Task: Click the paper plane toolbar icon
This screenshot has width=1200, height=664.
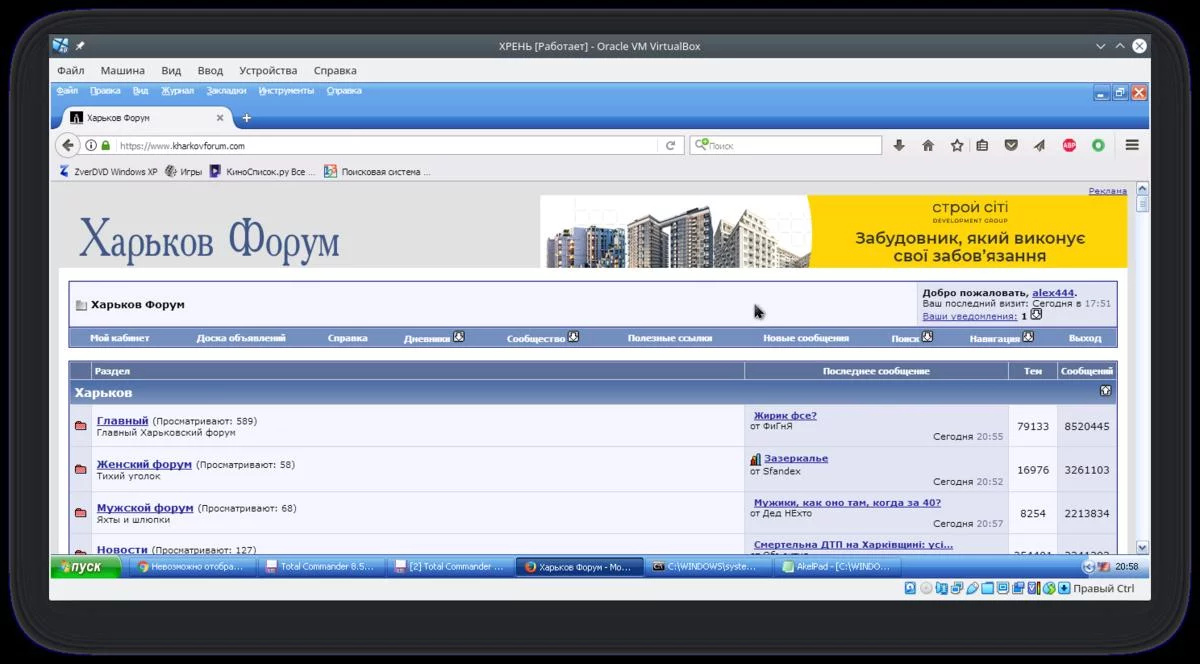Action: [1039, 145]
